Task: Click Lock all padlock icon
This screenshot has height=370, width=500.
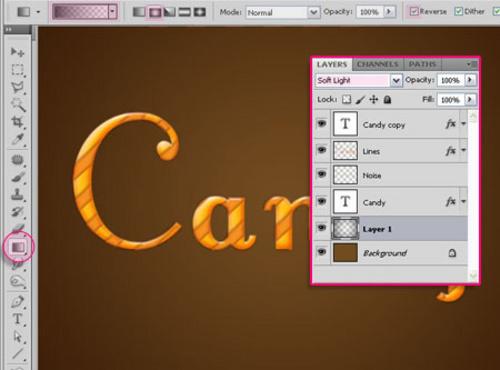Action: pos(387,99)
